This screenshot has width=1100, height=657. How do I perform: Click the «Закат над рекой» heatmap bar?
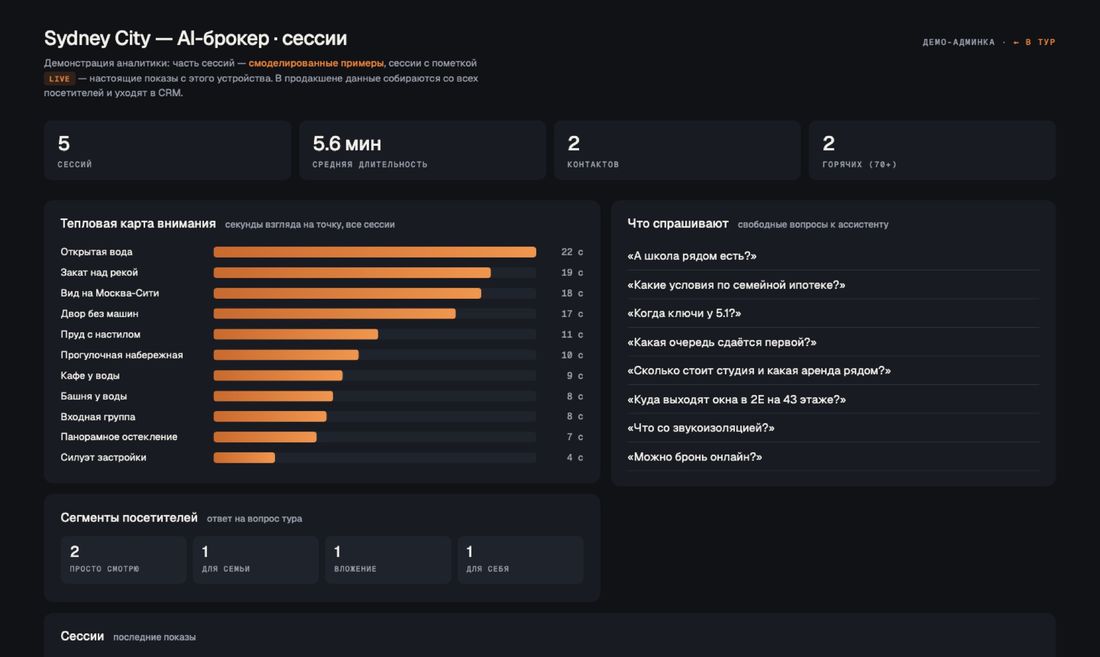point(352,272)
